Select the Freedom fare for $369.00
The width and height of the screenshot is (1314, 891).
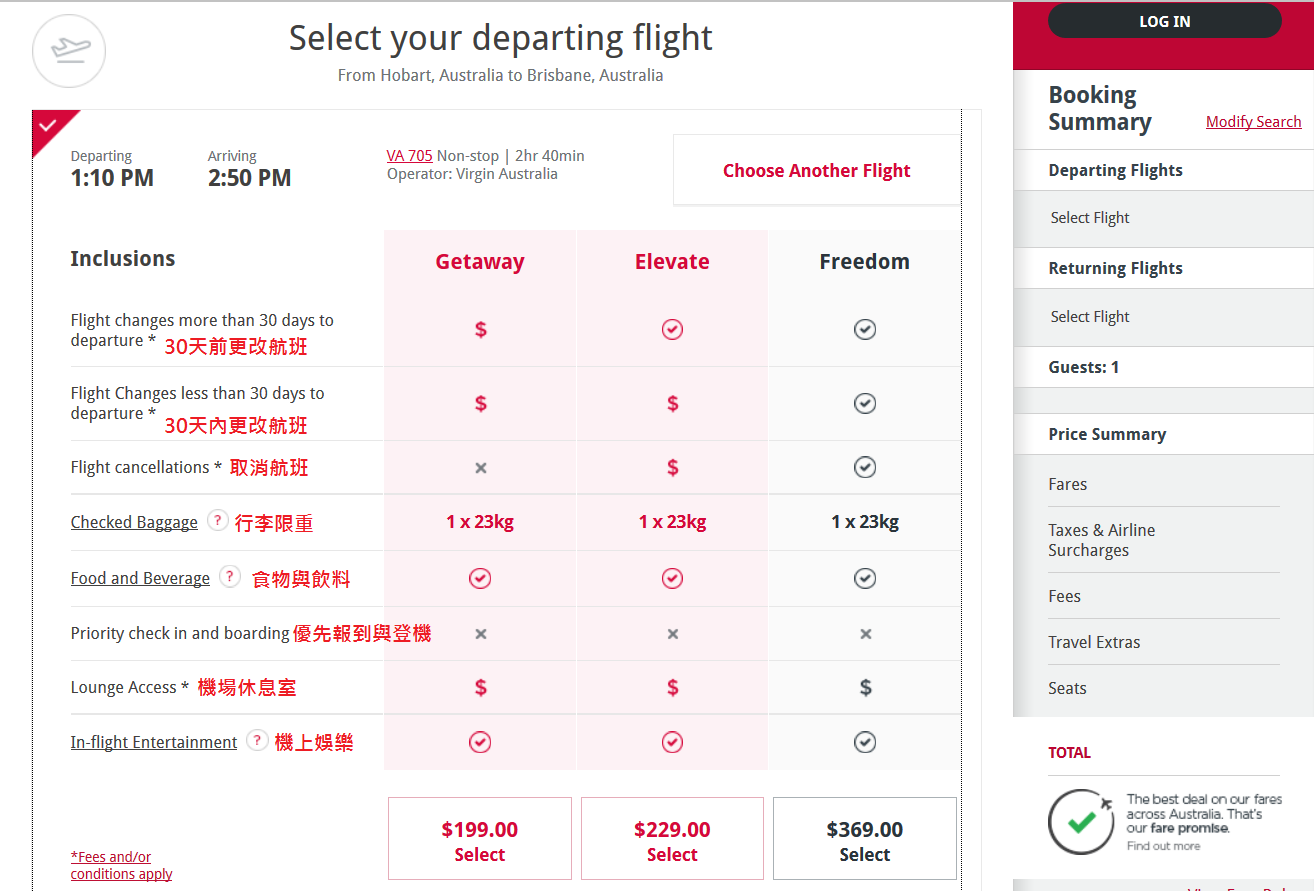point(864,838)
